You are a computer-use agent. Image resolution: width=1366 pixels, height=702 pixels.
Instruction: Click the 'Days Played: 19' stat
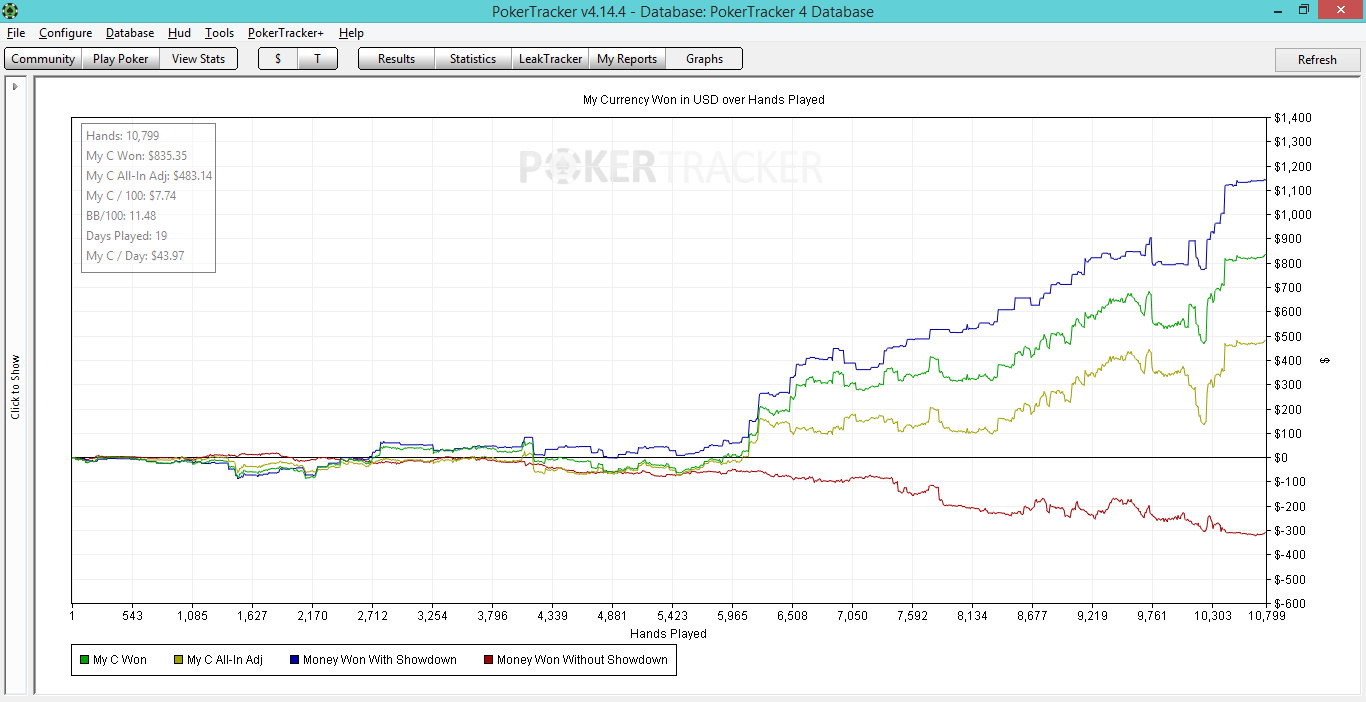tap(127, 236)
